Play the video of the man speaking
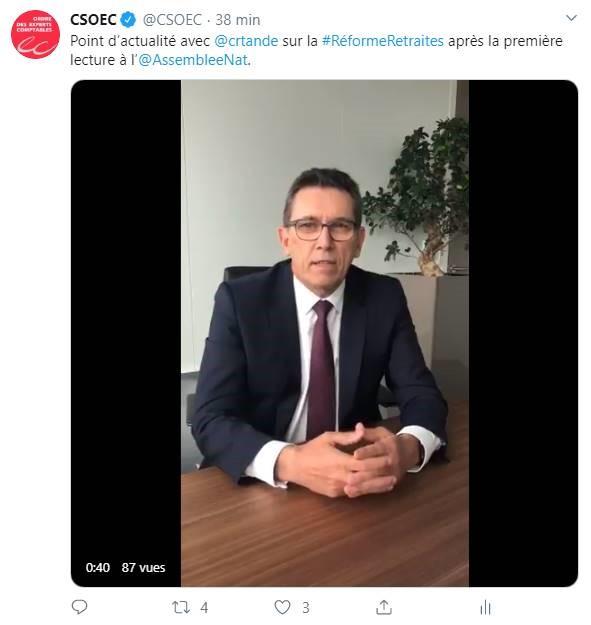Image resolution: width=591 pixels, height=625 pixels. [x=325, y=333]
